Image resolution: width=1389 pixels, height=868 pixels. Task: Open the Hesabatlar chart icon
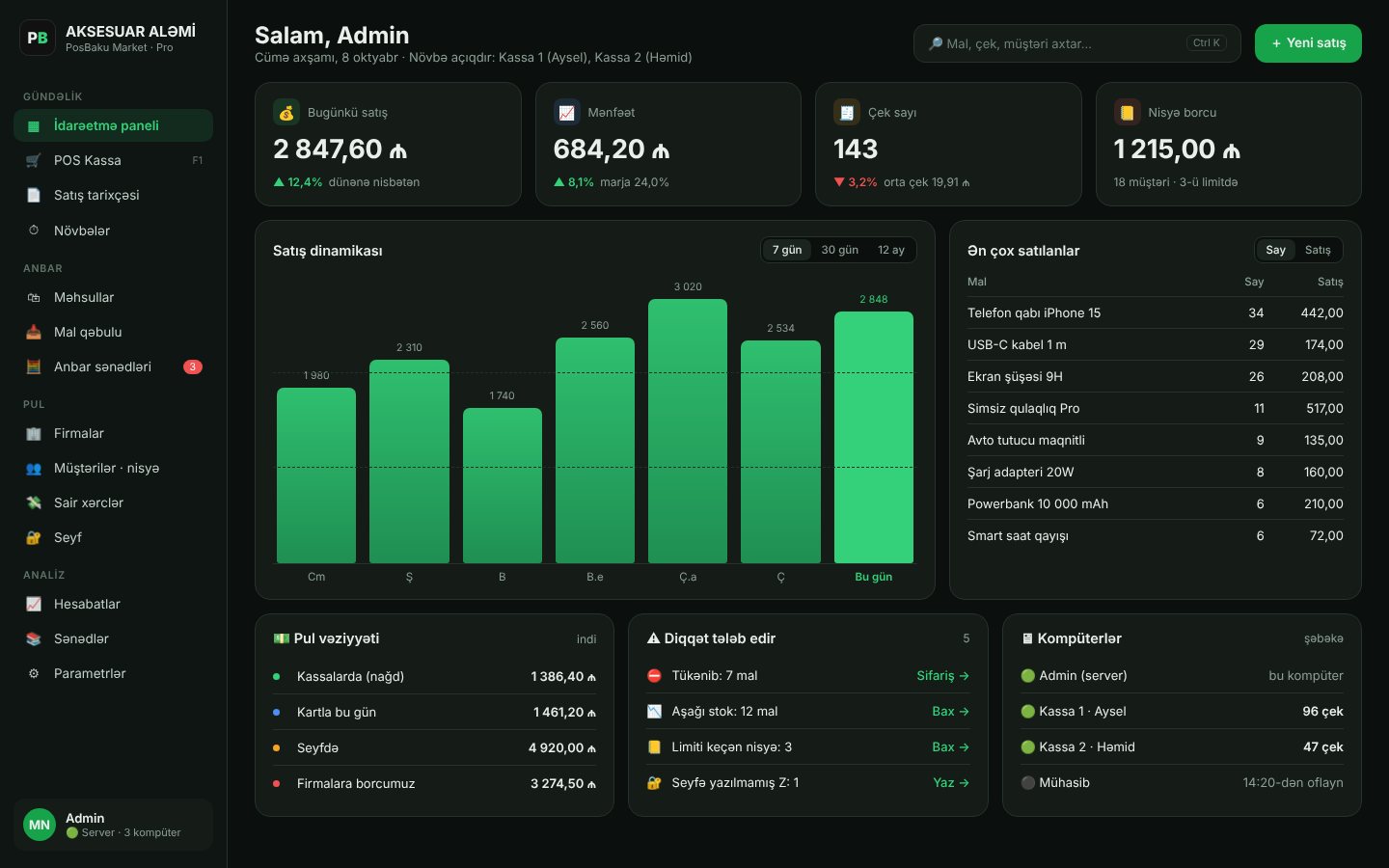point(34,604)
